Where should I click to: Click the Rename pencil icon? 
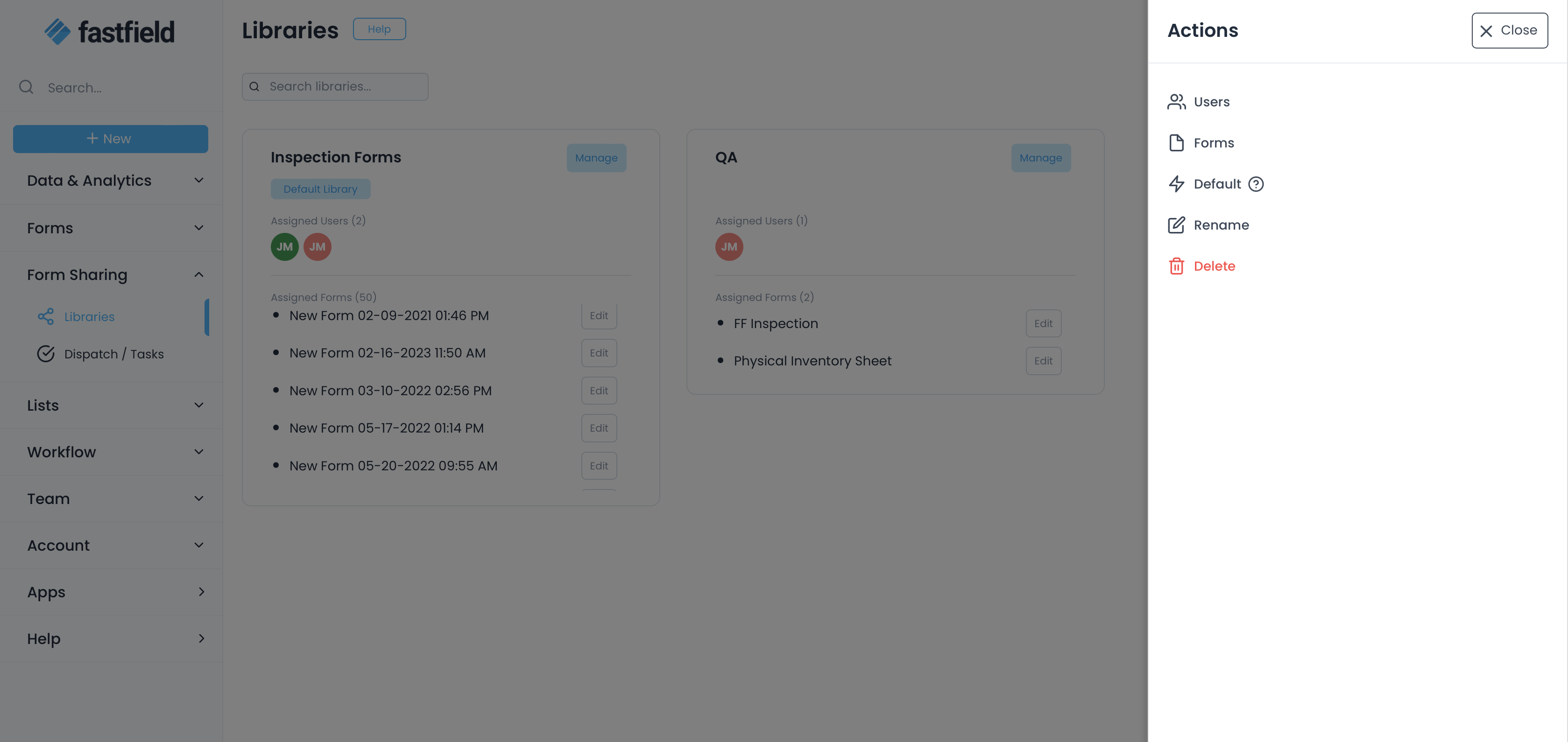coord(1176,225)
